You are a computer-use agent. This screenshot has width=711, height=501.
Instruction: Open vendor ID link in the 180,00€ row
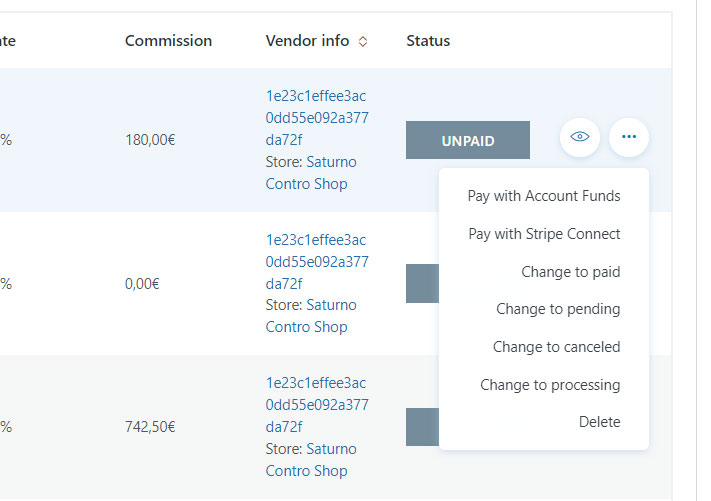(317, 118)
